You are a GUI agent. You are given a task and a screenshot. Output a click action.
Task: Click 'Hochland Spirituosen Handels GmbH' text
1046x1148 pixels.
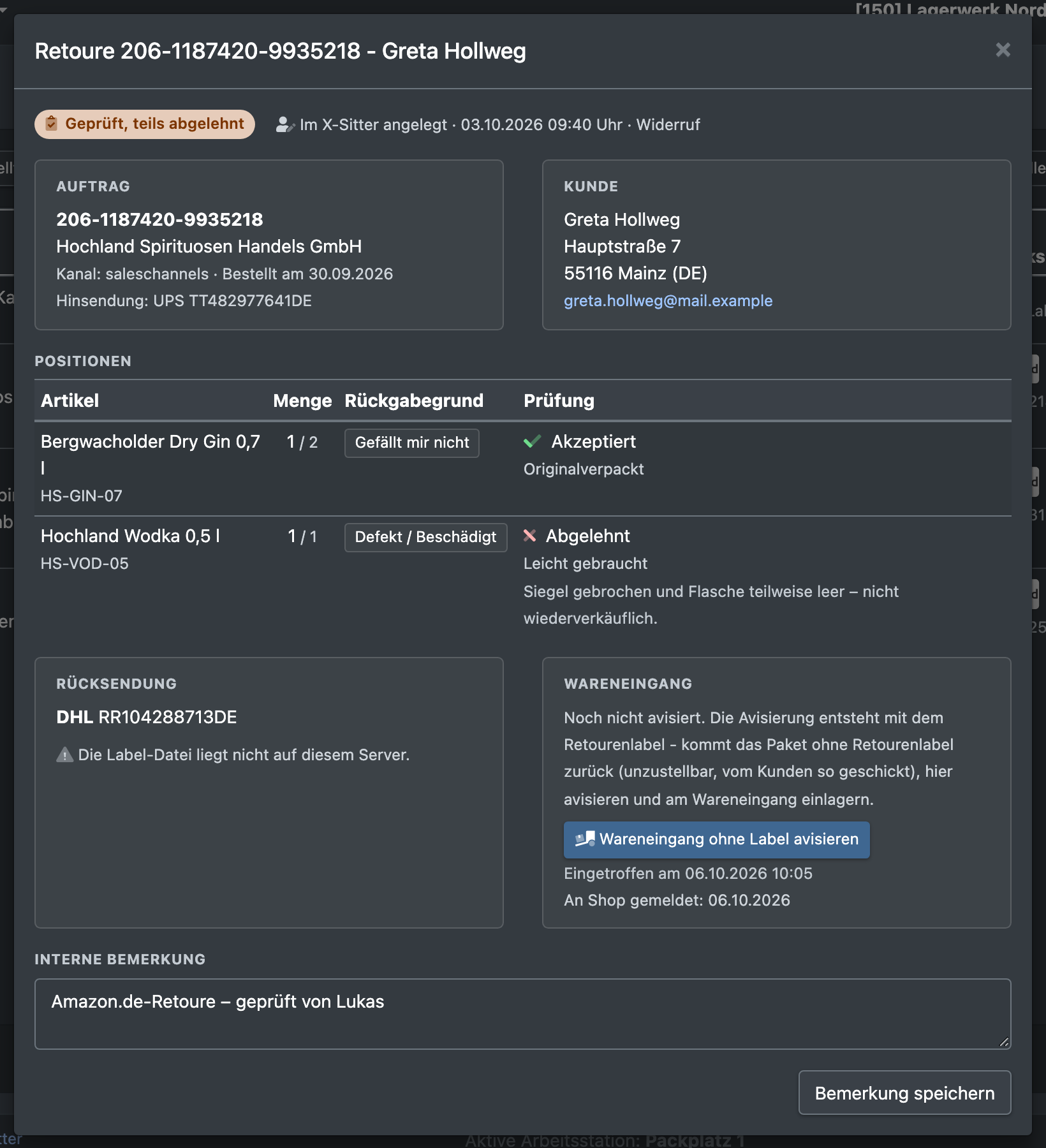coord(209,246)
